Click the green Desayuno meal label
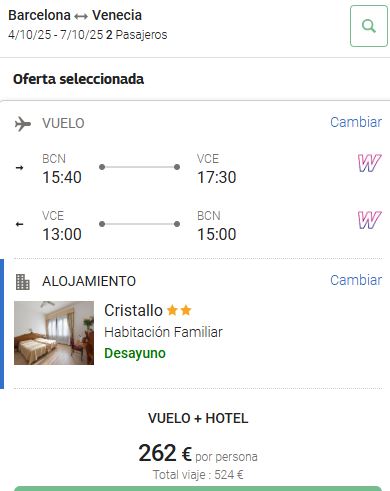This screenshot has width=390, height=491. [x=135, y=353]
